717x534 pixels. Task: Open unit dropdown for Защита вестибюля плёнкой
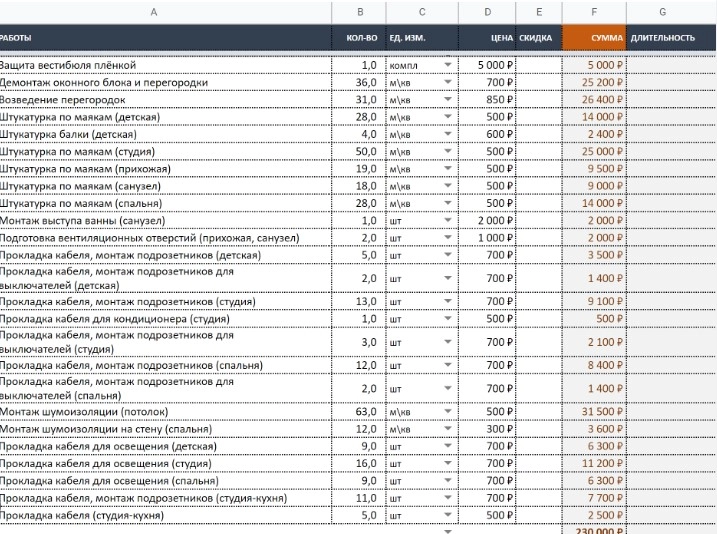[448, 65]
